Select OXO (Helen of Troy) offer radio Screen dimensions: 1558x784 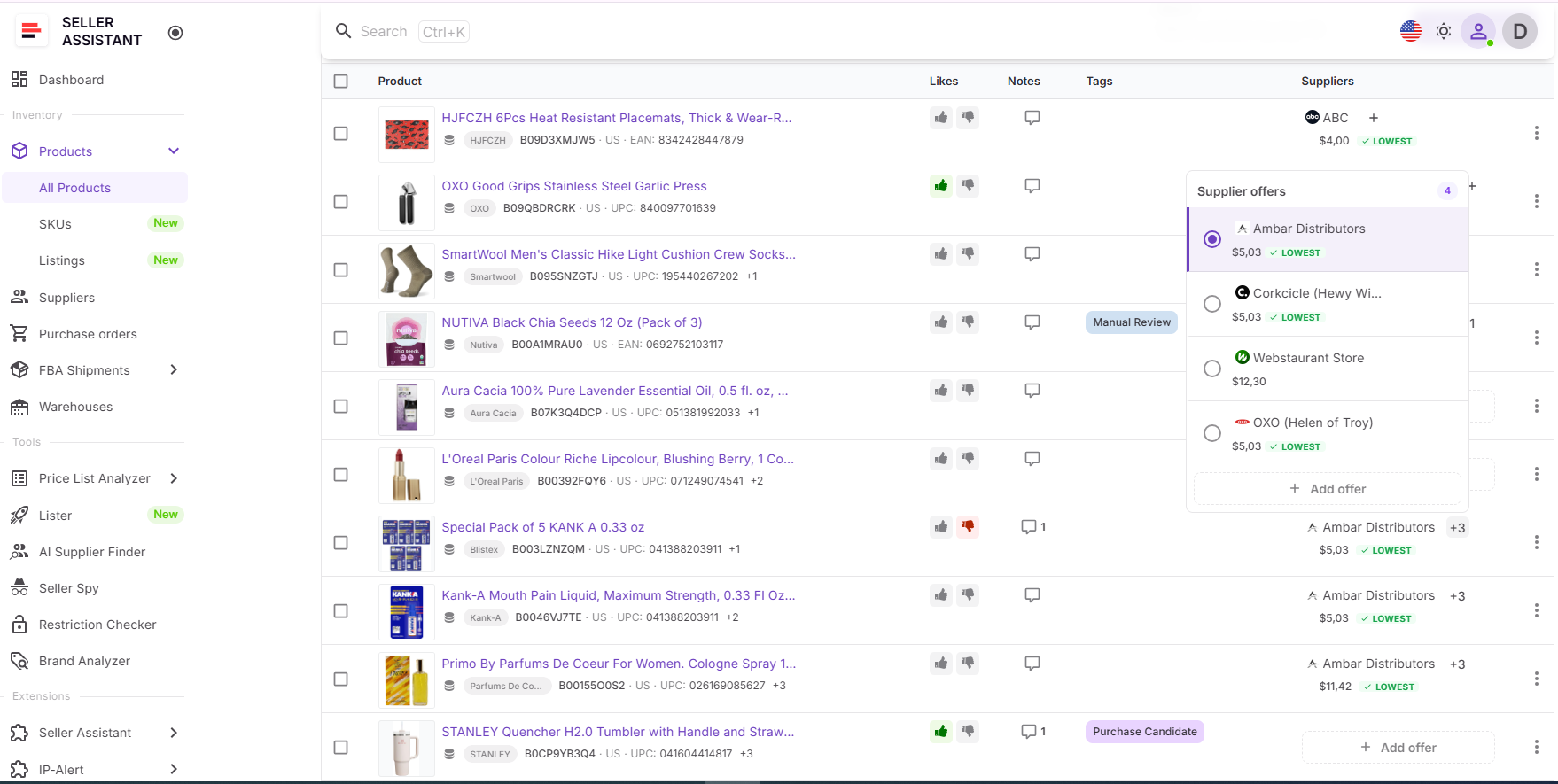coord(1212,433)
